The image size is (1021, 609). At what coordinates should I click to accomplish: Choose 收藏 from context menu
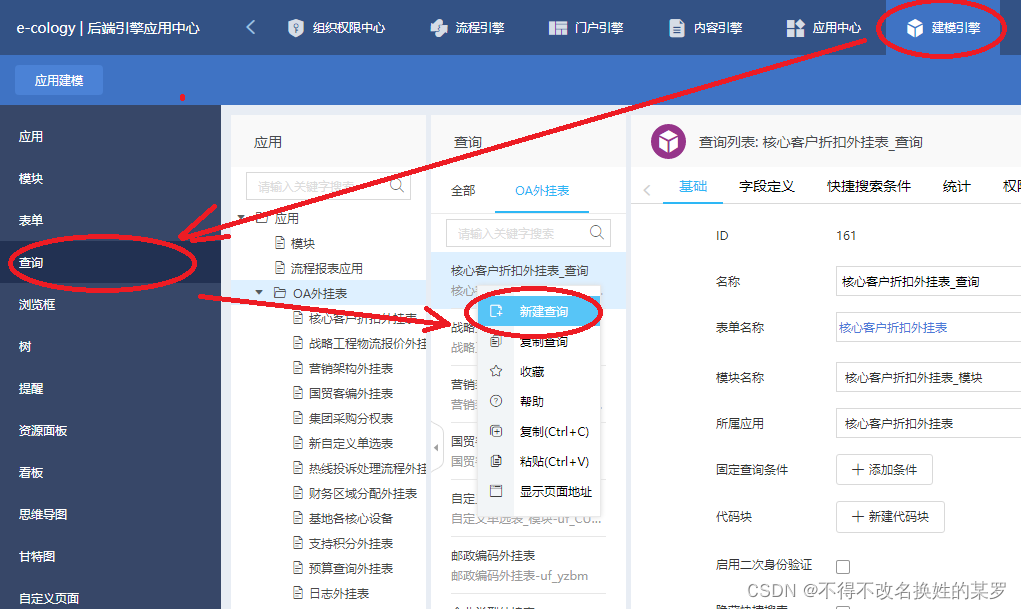(x=538, y=371)
